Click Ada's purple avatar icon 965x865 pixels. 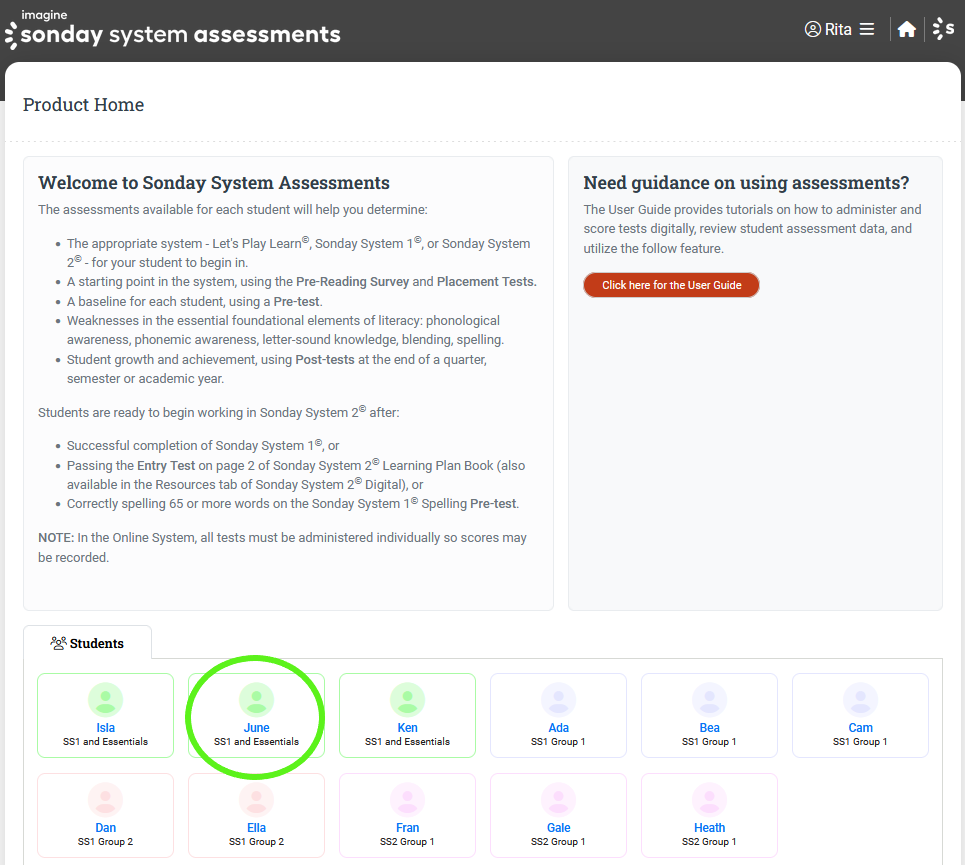pyautogui.click(x=559, y=699)
